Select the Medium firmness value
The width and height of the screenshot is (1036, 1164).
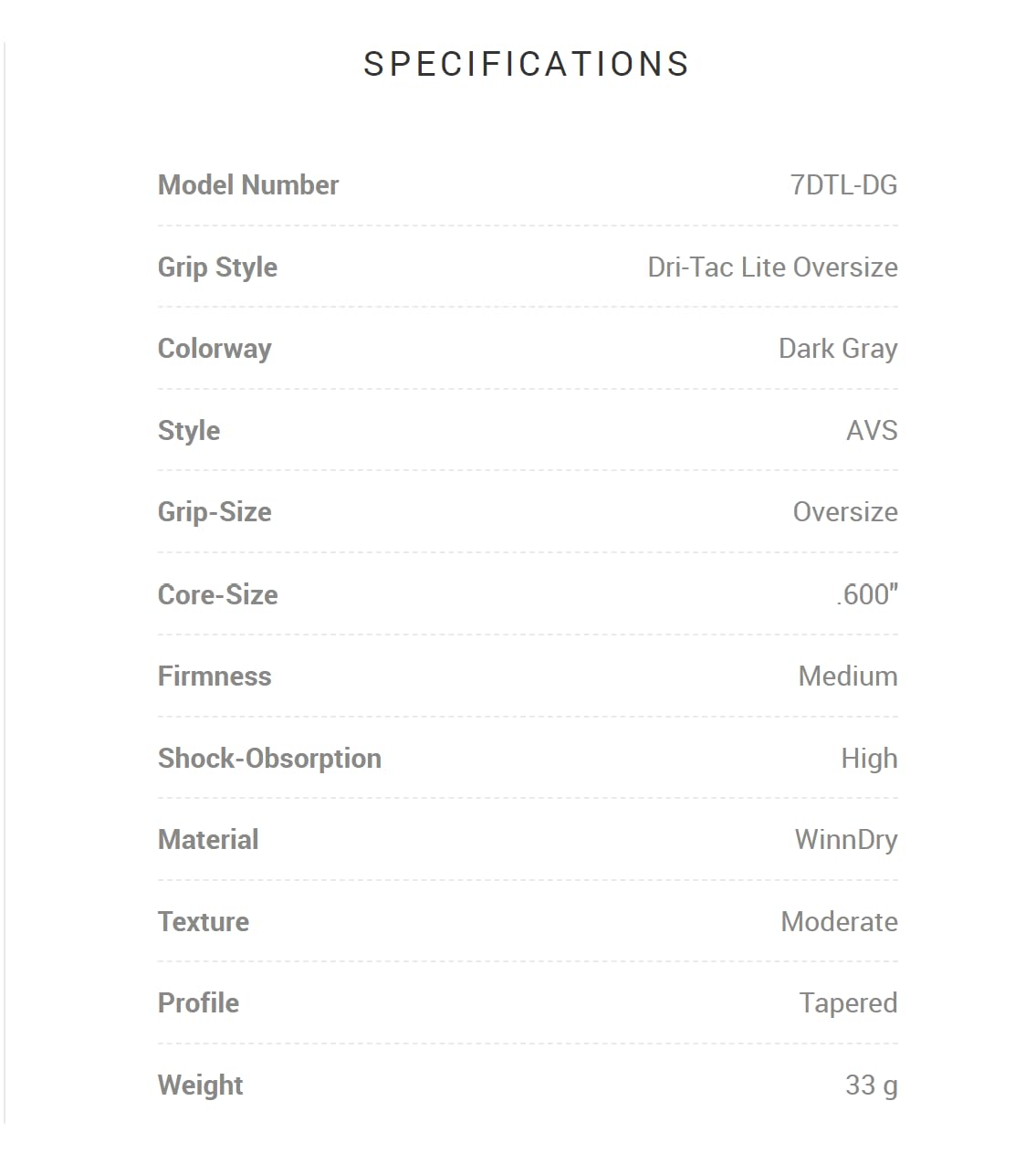pyautogui.click(x=848, y=676)
